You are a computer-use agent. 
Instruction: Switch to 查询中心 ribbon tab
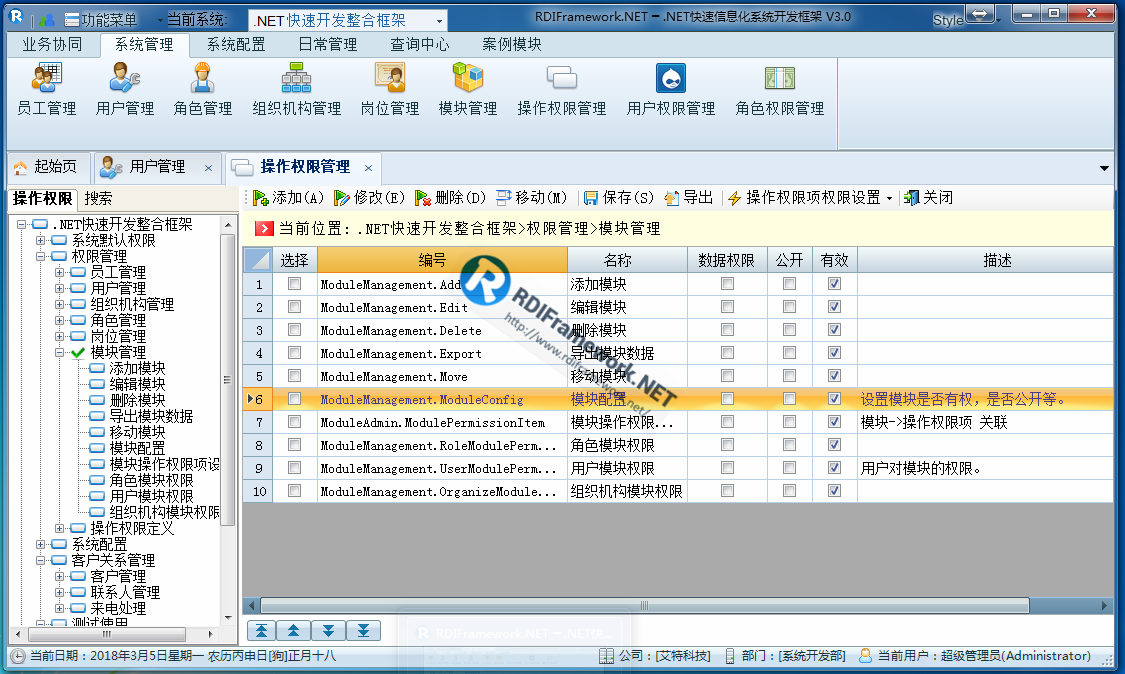click(420, 45)
